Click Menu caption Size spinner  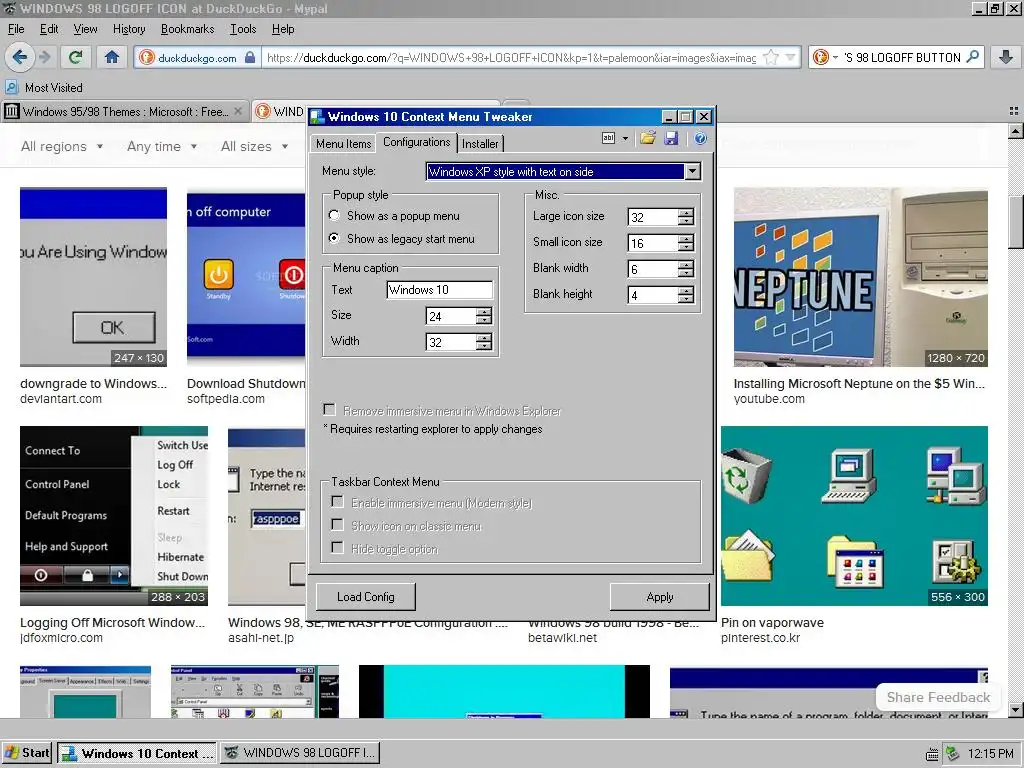coord(484,315)
